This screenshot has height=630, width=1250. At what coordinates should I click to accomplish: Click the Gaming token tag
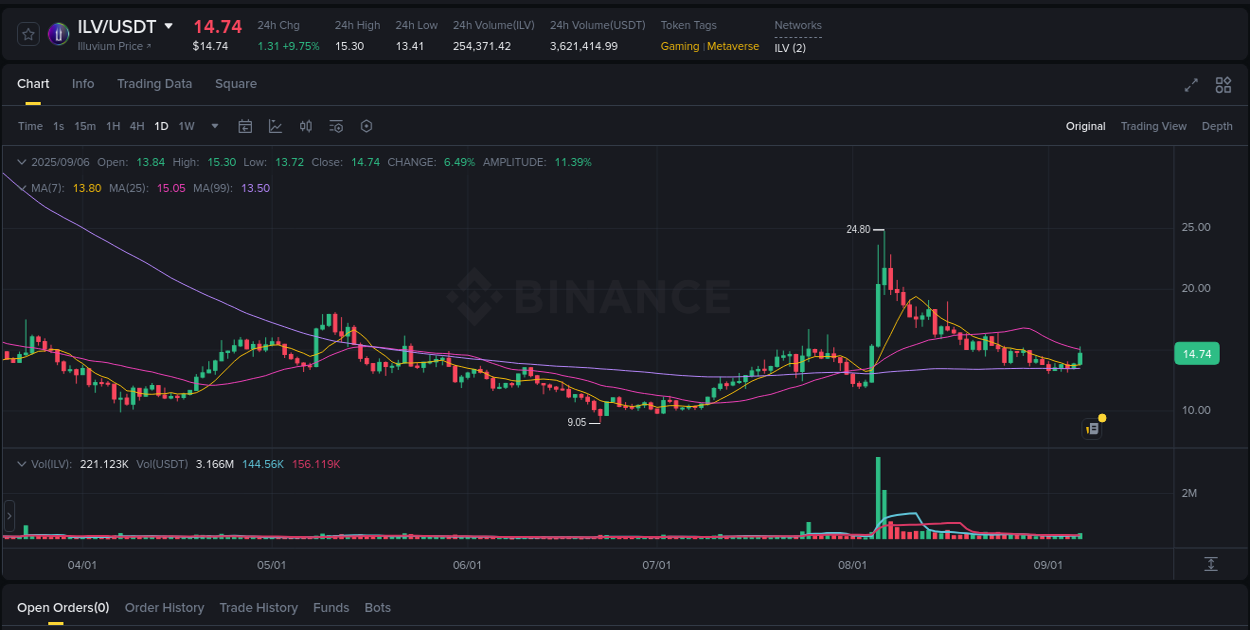680,46
